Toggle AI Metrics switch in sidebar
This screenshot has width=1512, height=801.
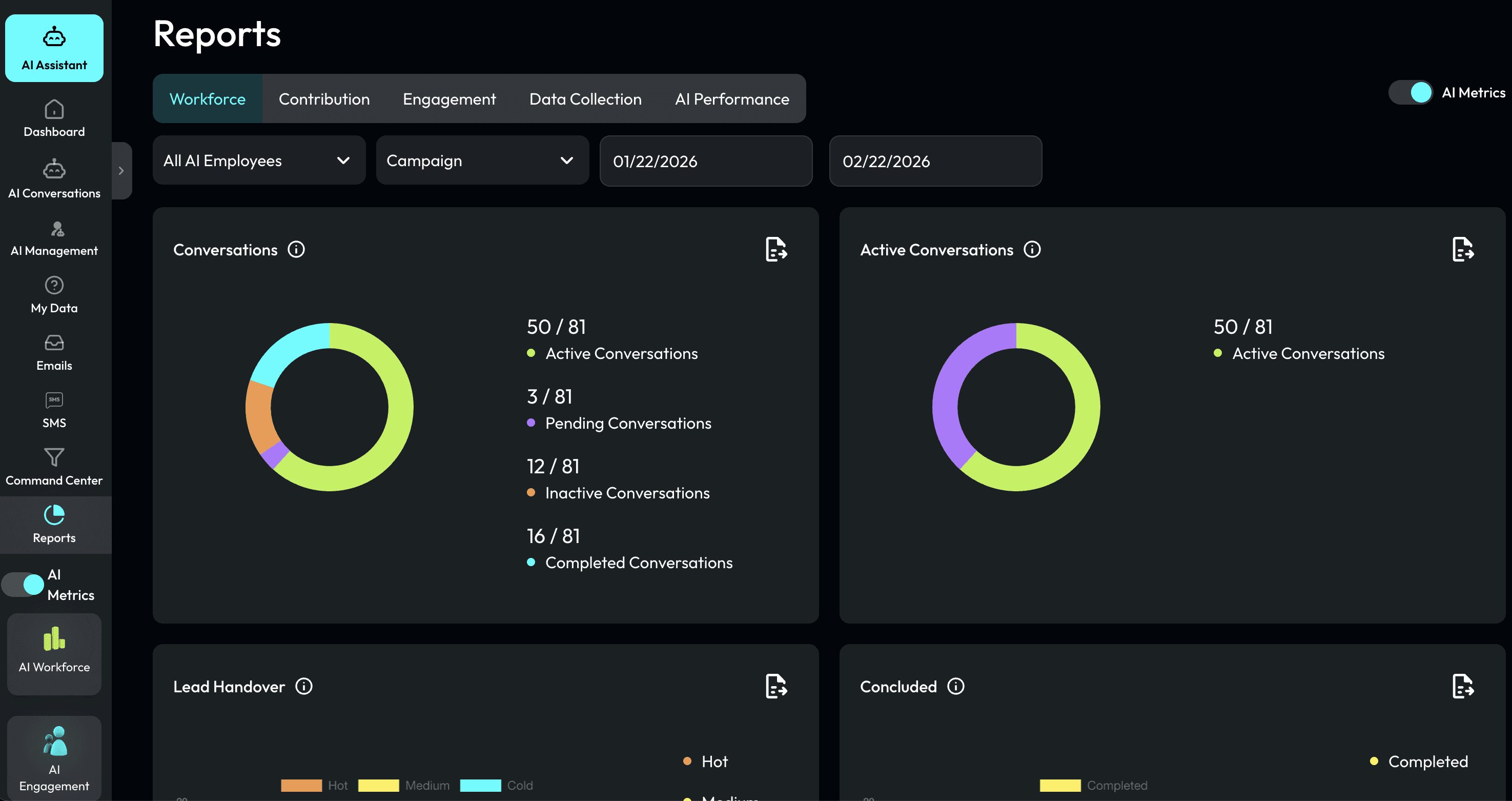click(23, 584)
